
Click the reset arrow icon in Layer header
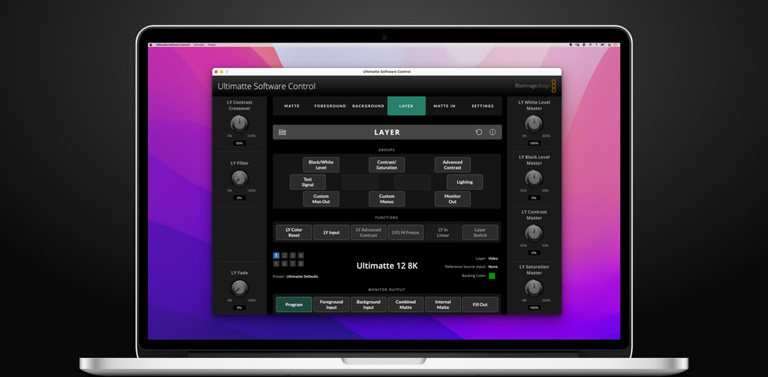click(479, 132)
